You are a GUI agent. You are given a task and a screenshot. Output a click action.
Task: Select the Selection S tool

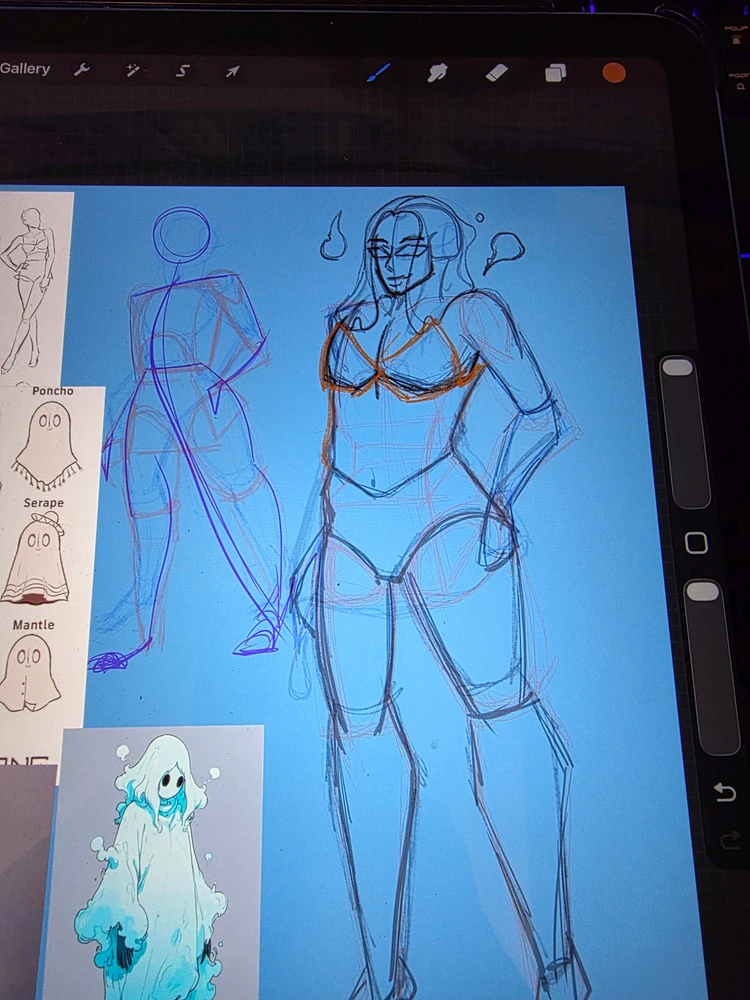point(182,71)
